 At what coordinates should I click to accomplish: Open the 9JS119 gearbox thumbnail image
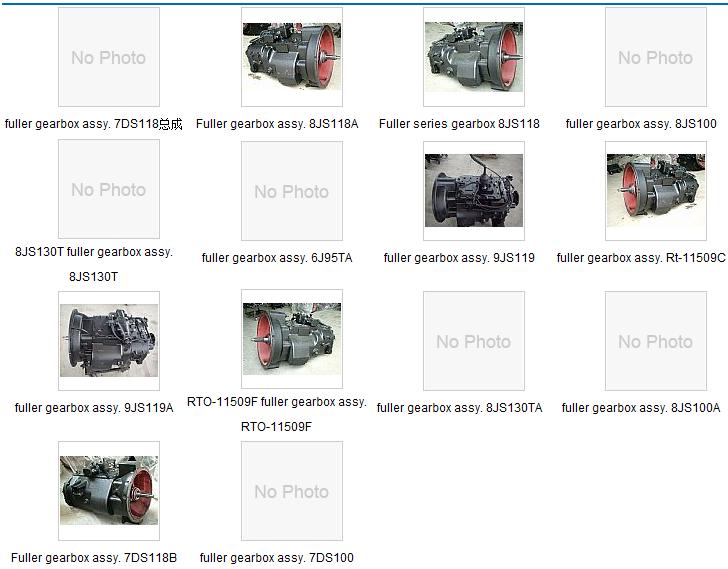tap(473, 190)
